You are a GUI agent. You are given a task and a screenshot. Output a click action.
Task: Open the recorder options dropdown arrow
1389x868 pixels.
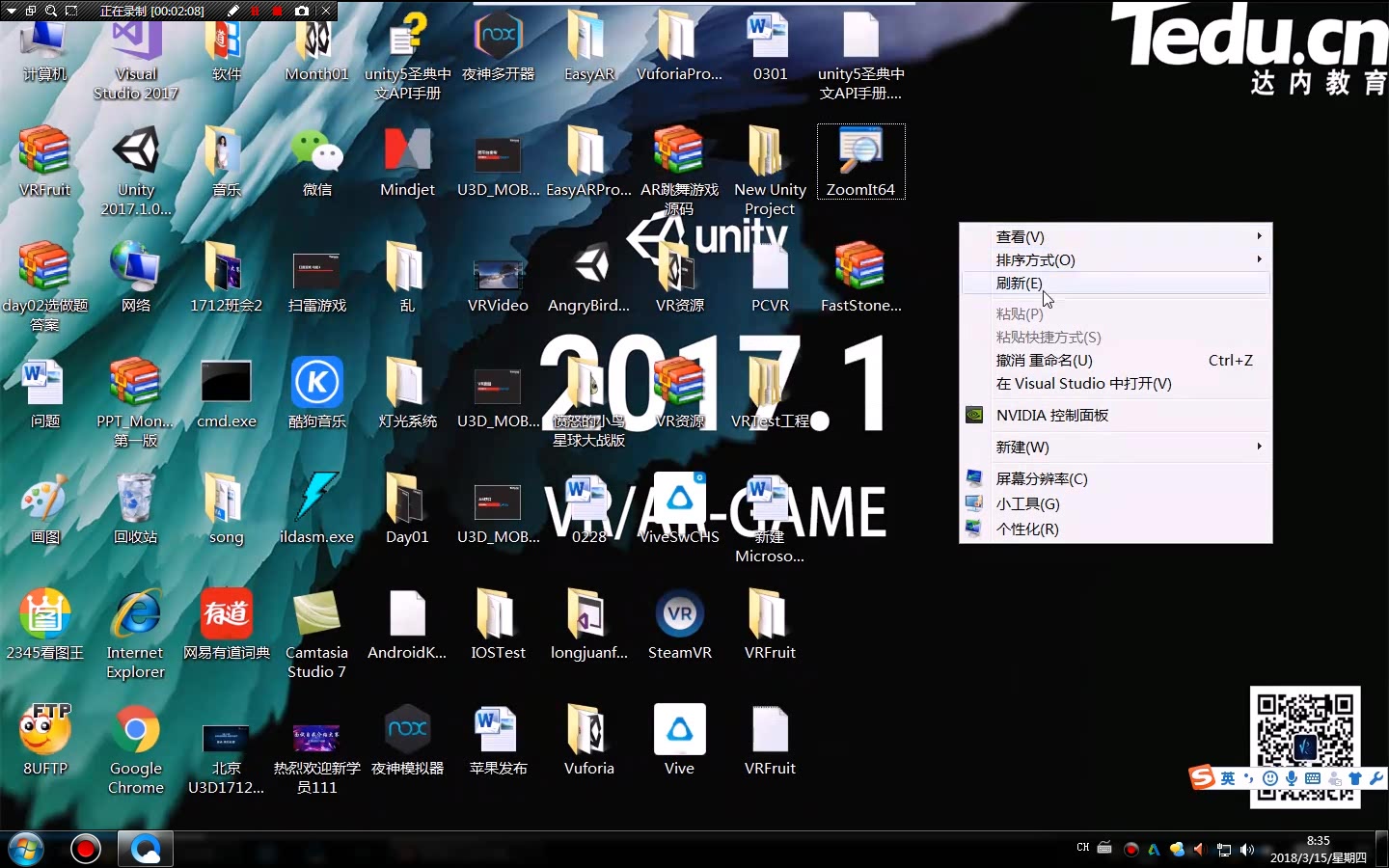click(11, 11)
